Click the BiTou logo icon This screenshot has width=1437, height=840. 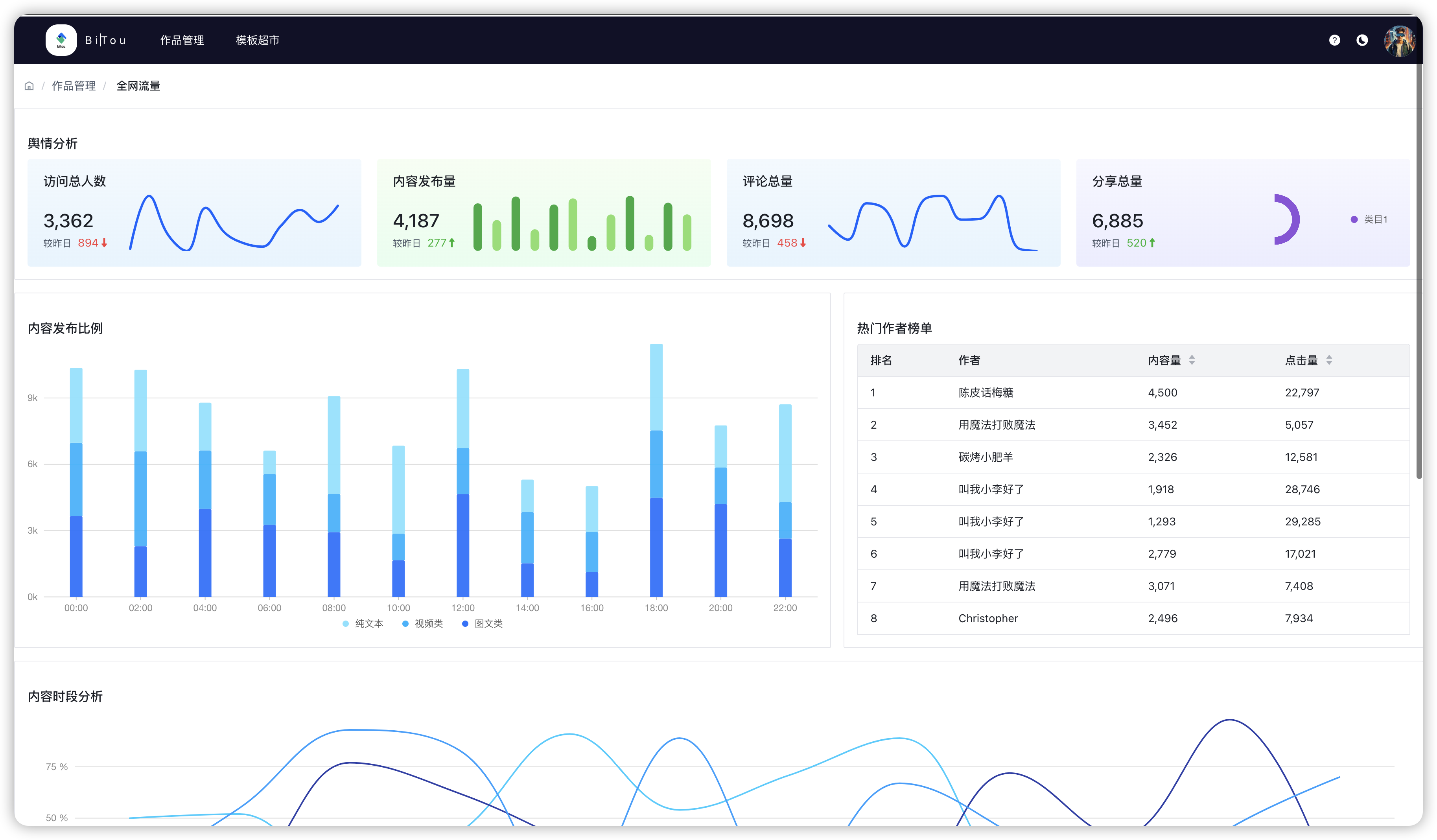click(x=61, y=40)
